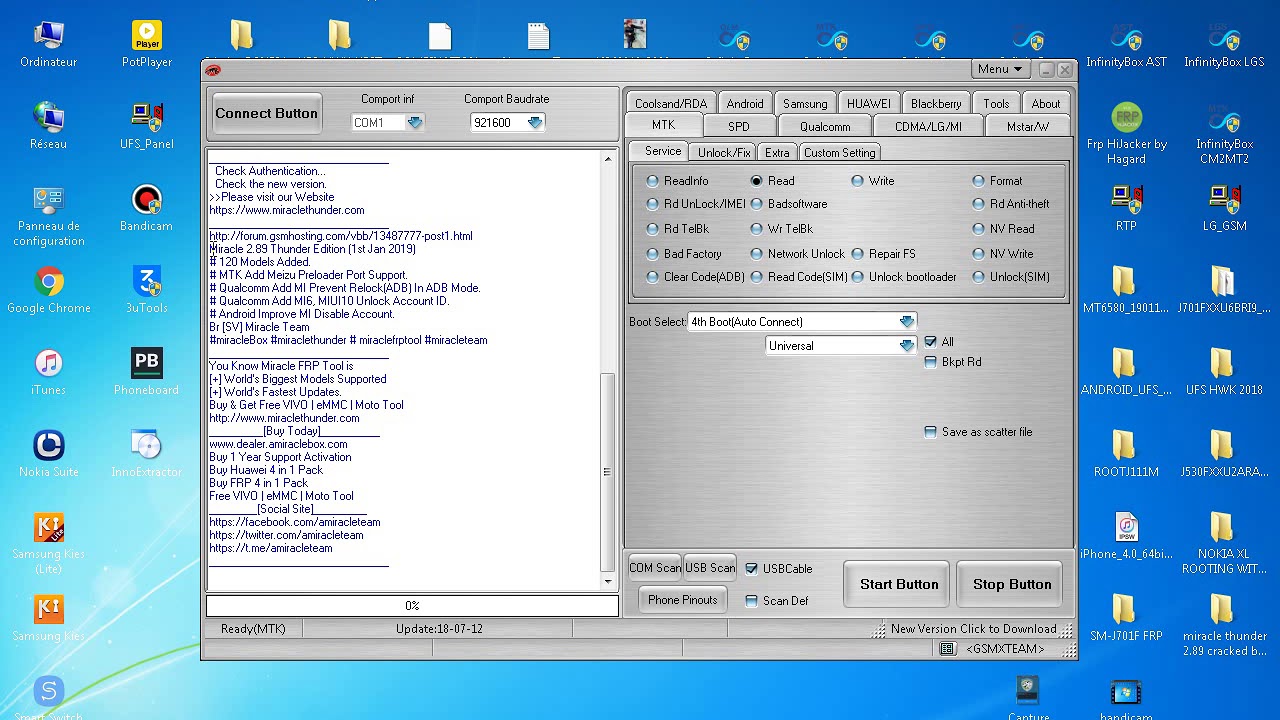Open the InfinityBox LGS shortcut
The width and height of the screenshot is (1280, 720).
coord(1224,45)
